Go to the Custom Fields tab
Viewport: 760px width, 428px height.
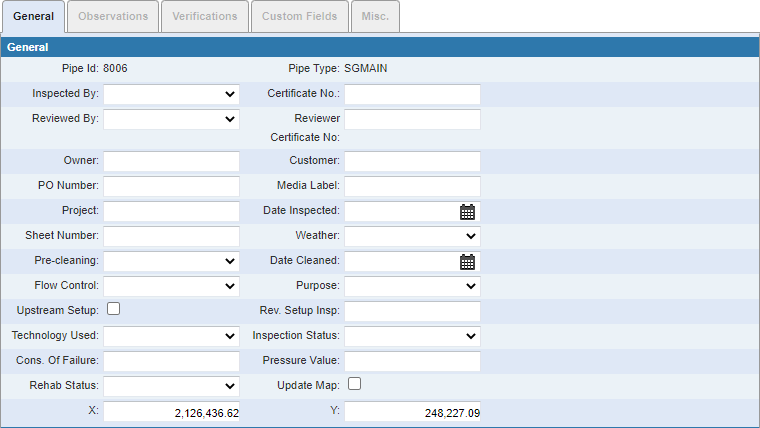pyautogui.click(x=300, y=16)
